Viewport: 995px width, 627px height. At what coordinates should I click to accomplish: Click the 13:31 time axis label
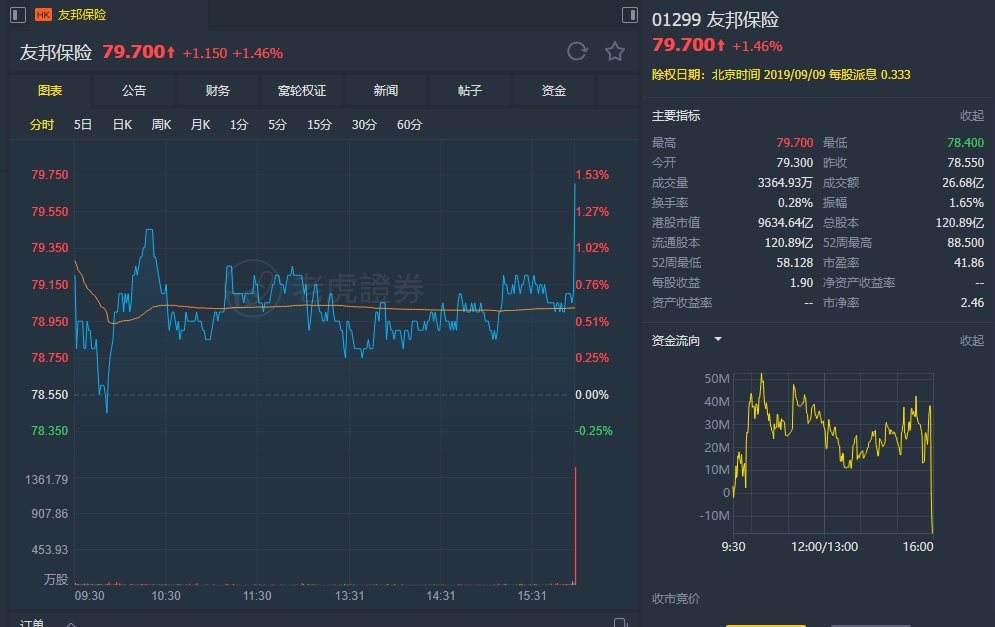point(350,596)
